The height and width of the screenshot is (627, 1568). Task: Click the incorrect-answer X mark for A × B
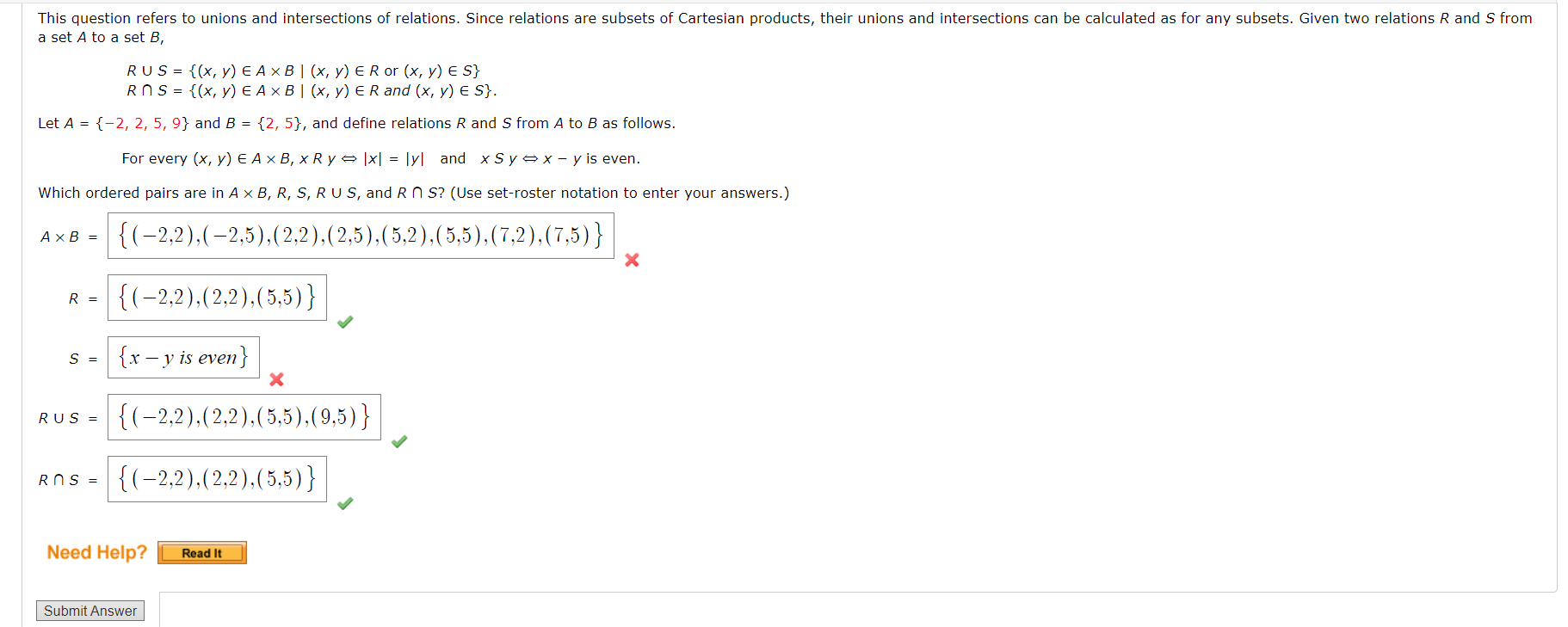633,261
